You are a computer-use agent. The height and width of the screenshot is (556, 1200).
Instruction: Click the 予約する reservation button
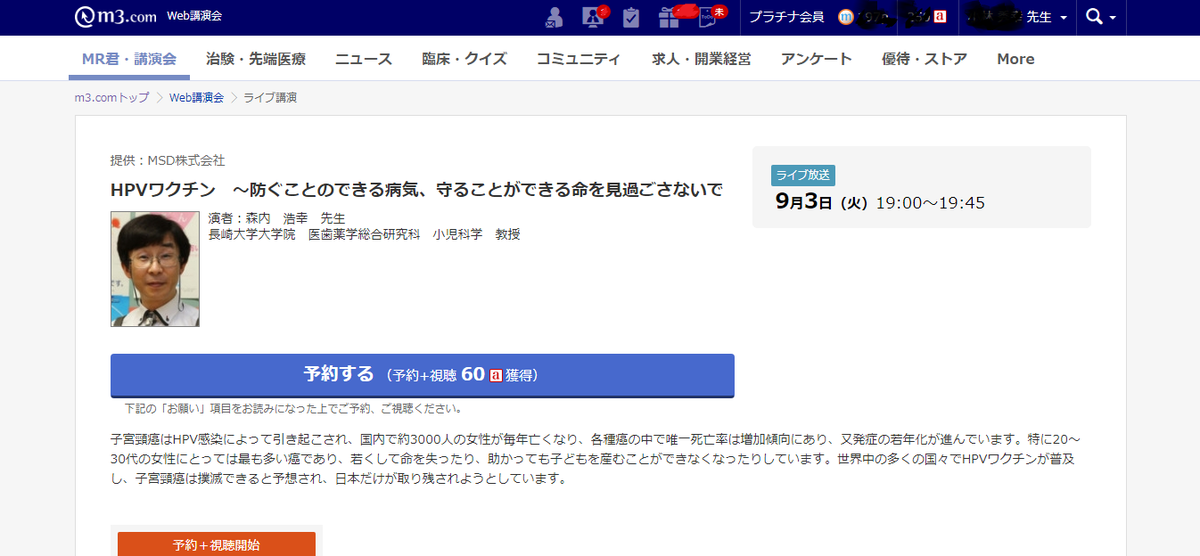click(x=422, y=375)
